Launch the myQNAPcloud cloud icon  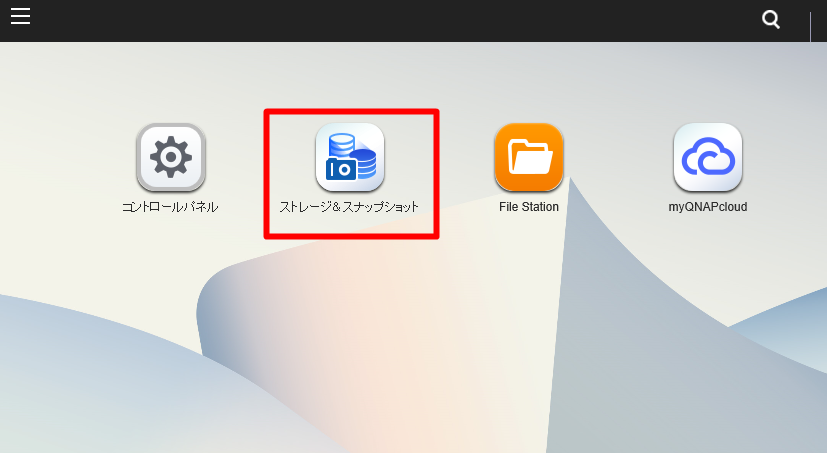[708, 157]
